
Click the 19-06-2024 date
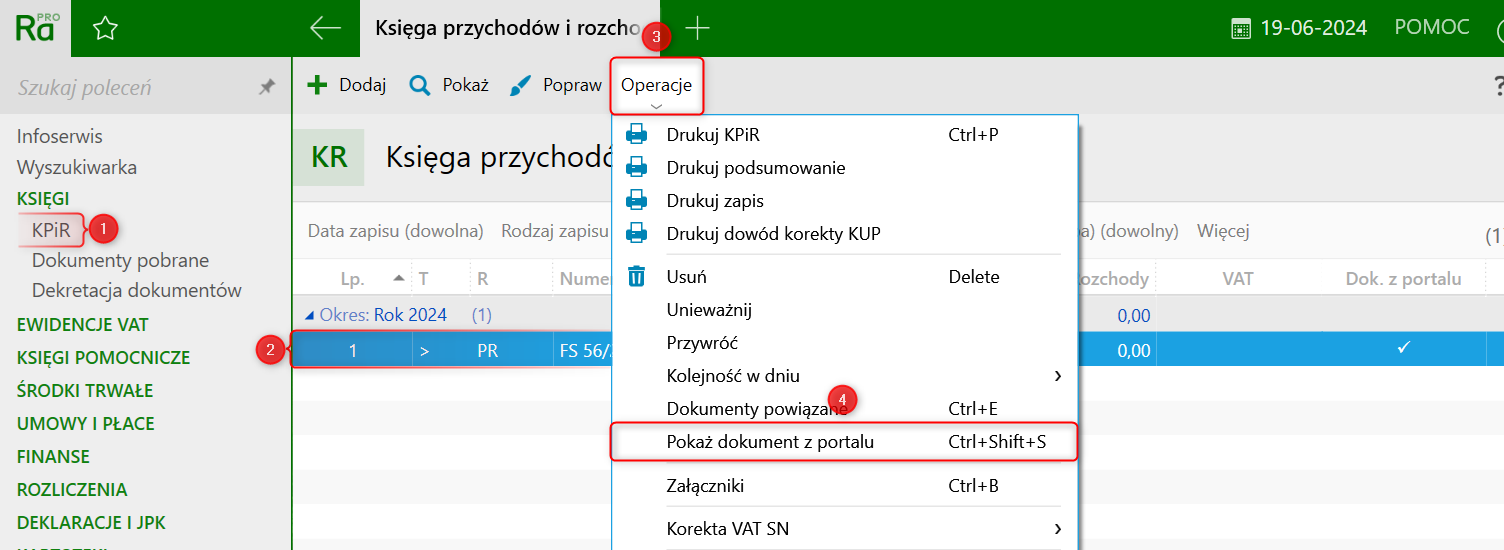click(1313, 28)
